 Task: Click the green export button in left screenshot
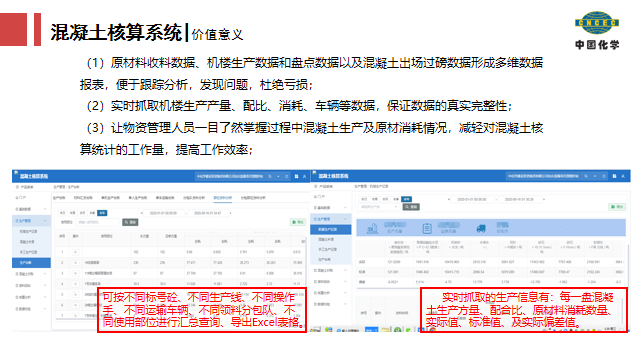click(x=298, y=222)
